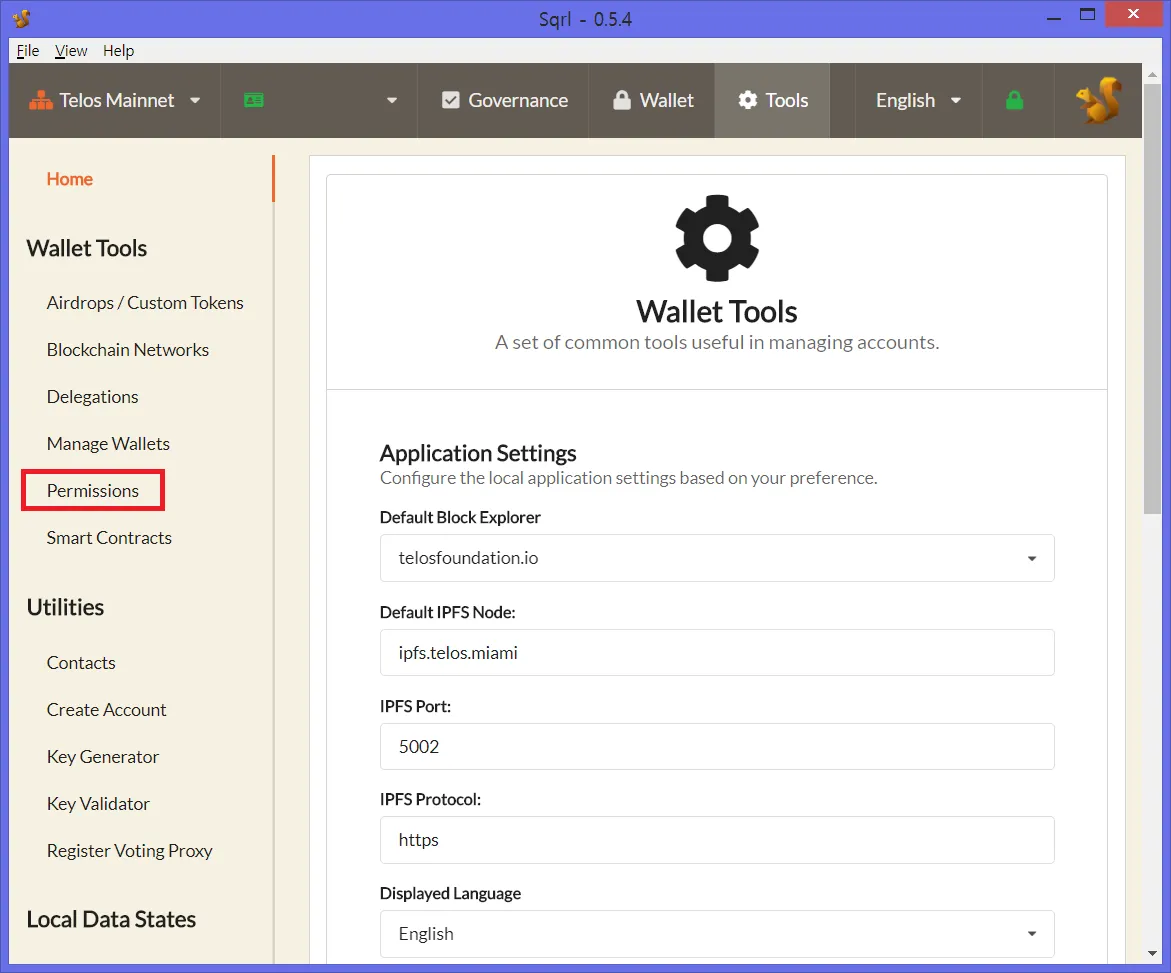Click the large Wallet Tools gear icon
The image size is (1171, 973).
(717, 238)
